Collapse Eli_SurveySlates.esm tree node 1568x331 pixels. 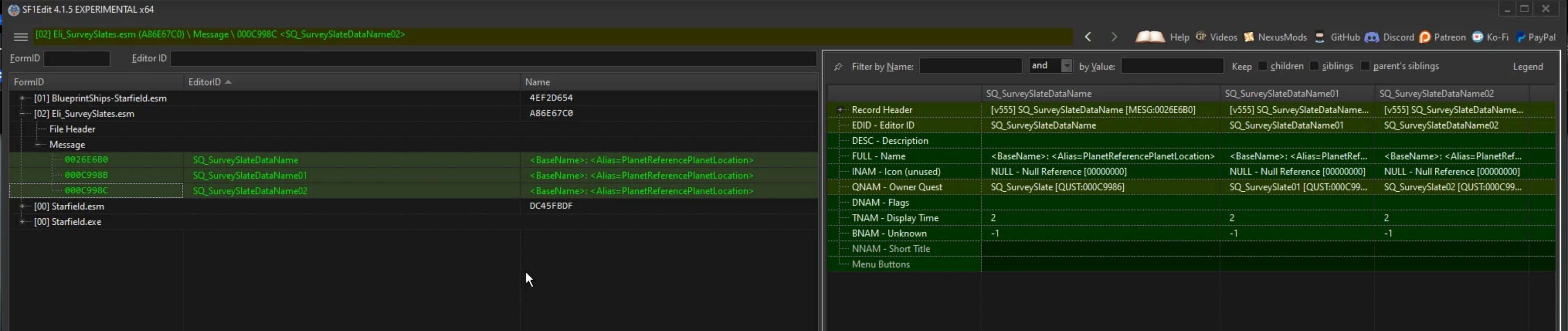(22, 113)
